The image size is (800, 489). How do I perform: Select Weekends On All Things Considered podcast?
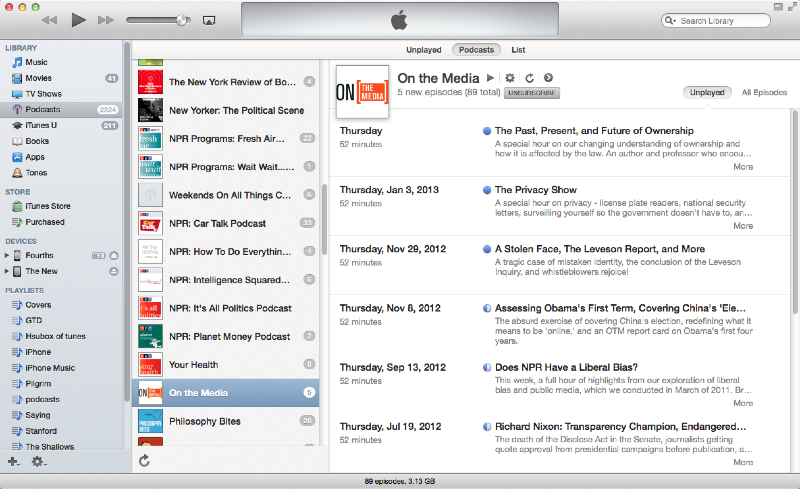pyautogui.click(x=226, y=195)
